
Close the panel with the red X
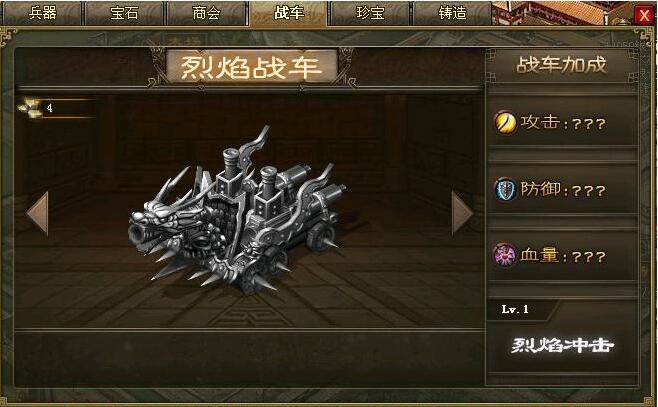[x=644, y=16]
